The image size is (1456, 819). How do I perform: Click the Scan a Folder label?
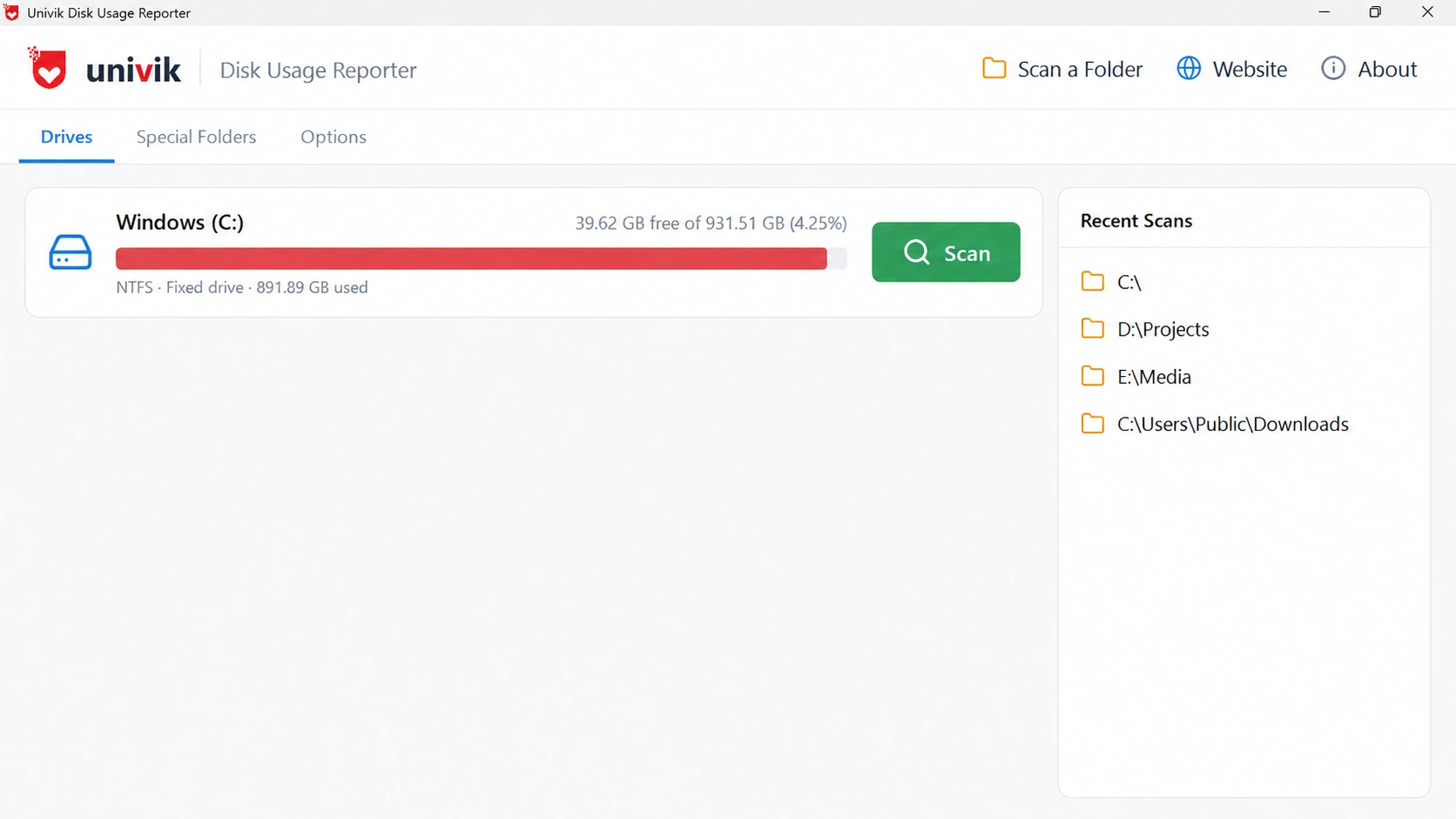1080,70
